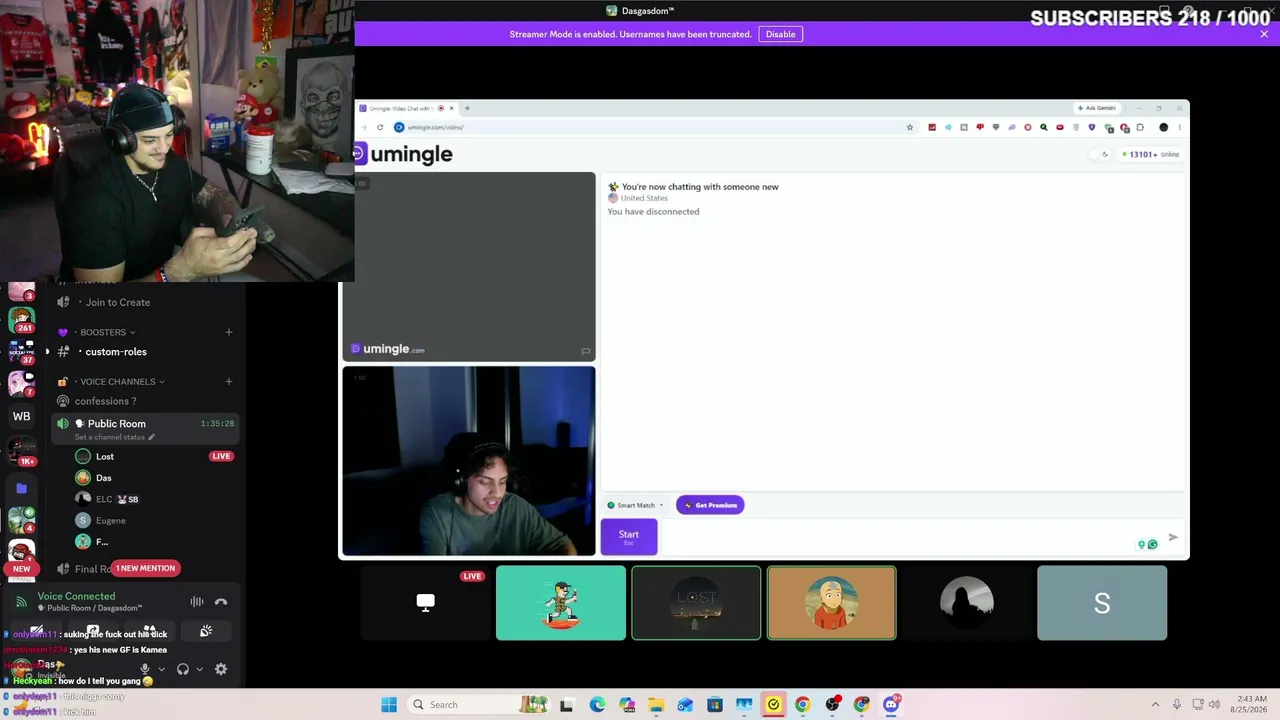Show hidden system tray icons
Screen dimensions: 1280x720
(1155, 704)
